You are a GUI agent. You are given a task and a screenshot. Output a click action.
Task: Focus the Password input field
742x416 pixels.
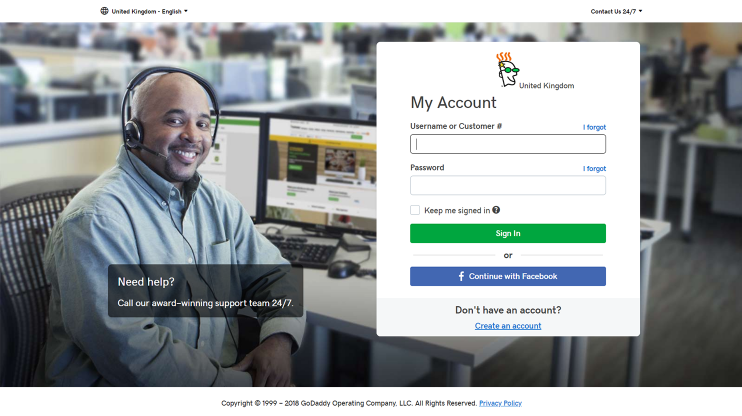(x=508, y=185)
